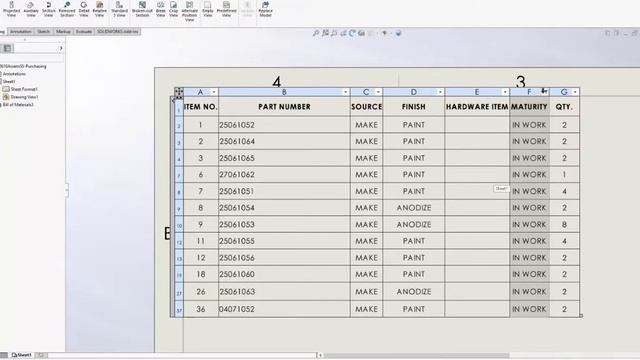Select the Sheet1 tab at bottom
This screenshot has height=360, width=640.
coord(22,355)
